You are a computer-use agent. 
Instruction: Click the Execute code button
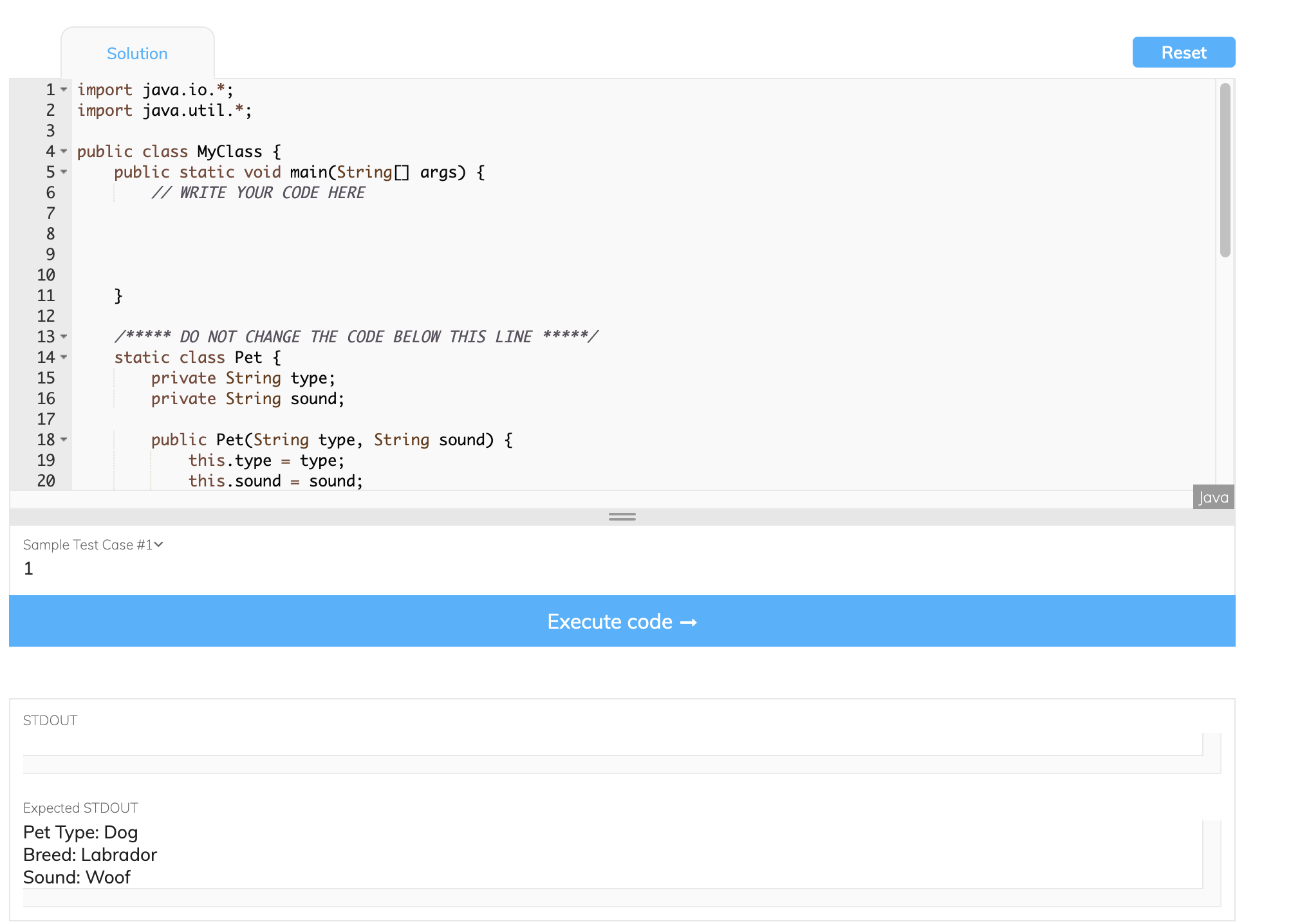click(622, 621)
